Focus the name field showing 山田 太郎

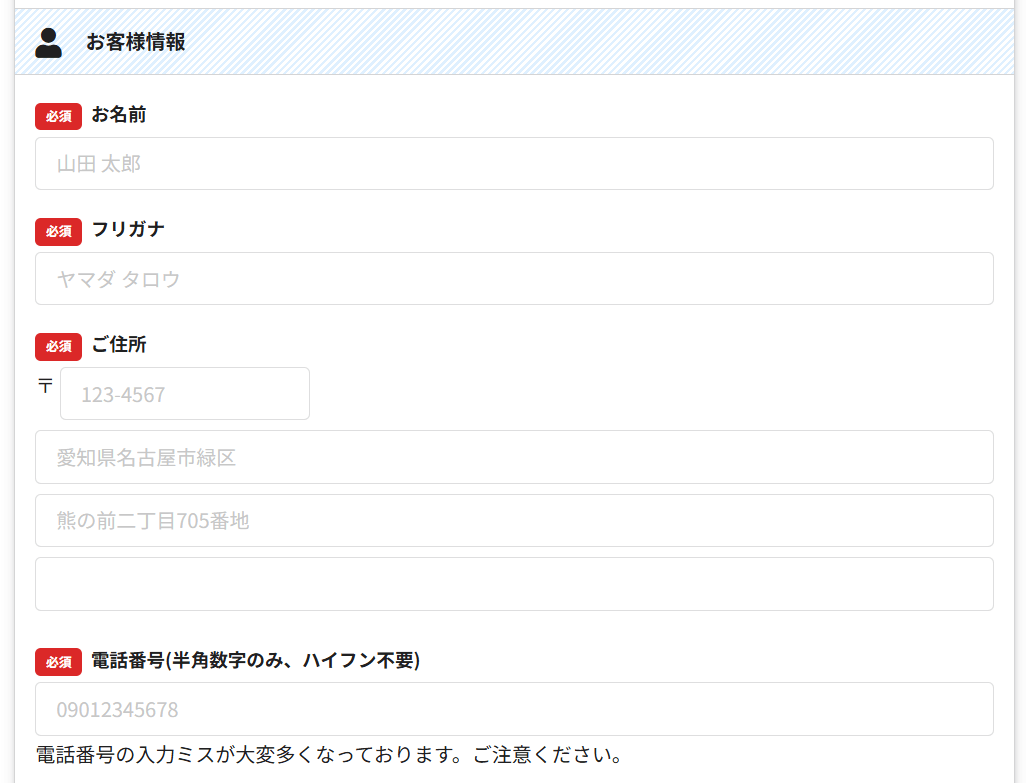pos(514,164)
